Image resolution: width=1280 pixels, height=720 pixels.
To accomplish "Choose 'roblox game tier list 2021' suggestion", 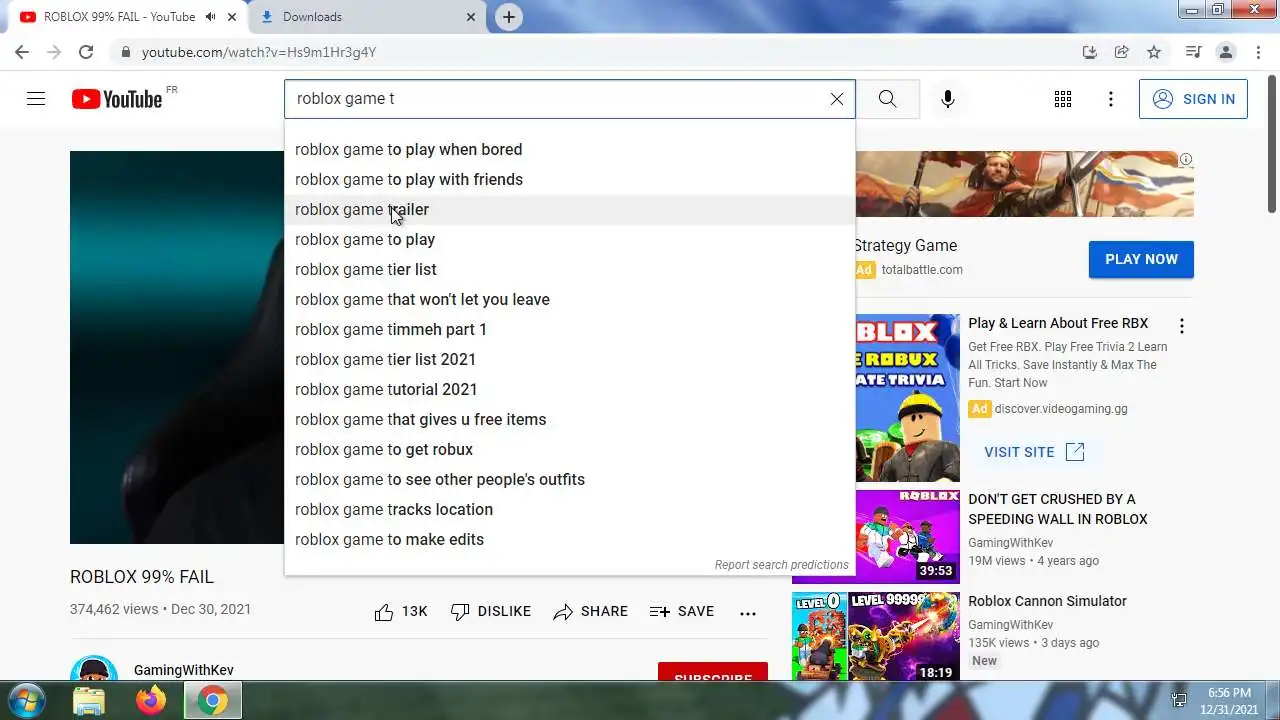I will [x=570, y=360].
